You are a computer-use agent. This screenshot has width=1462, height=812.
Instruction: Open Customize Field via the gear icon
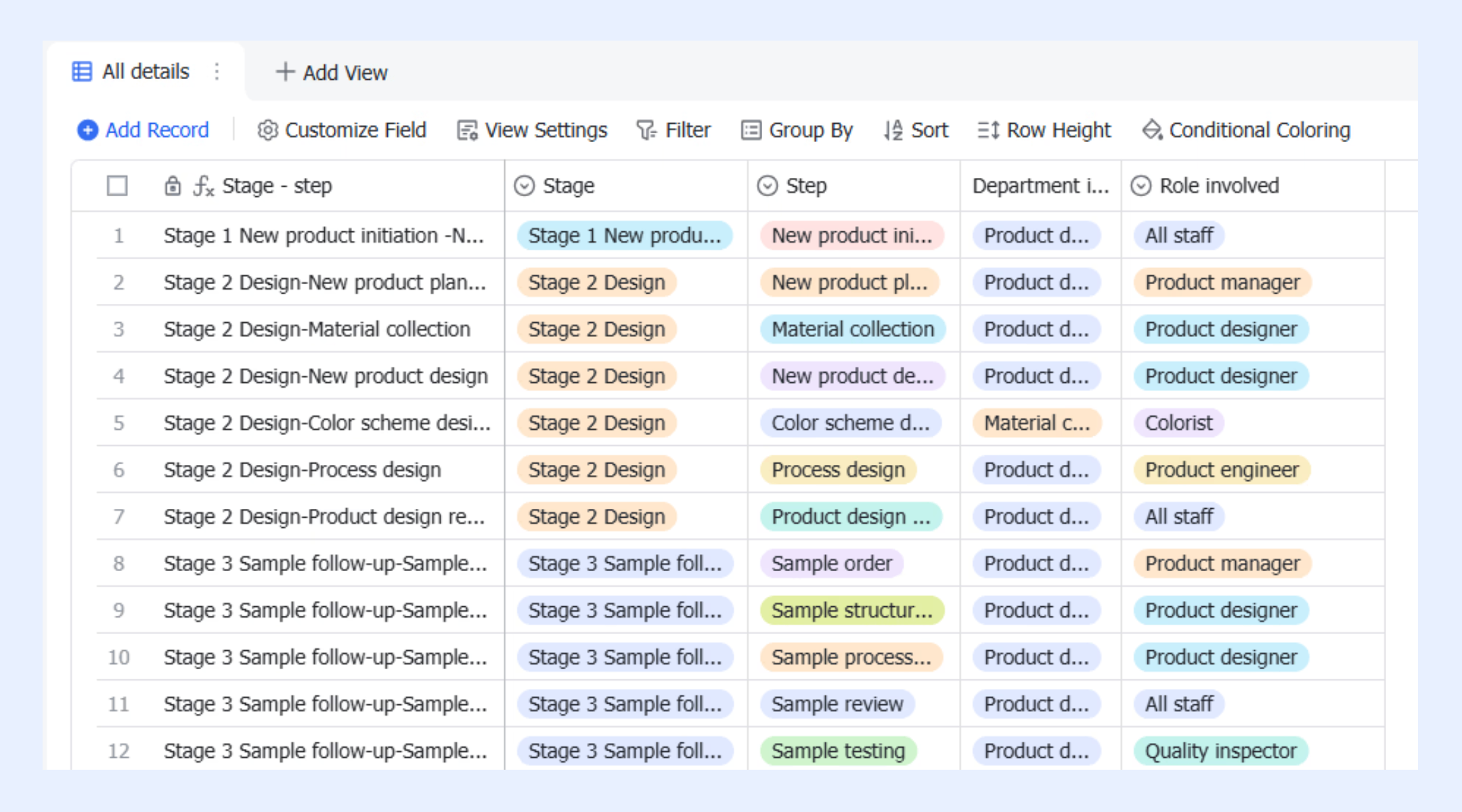pyautogui.click(x=268, y=130)
